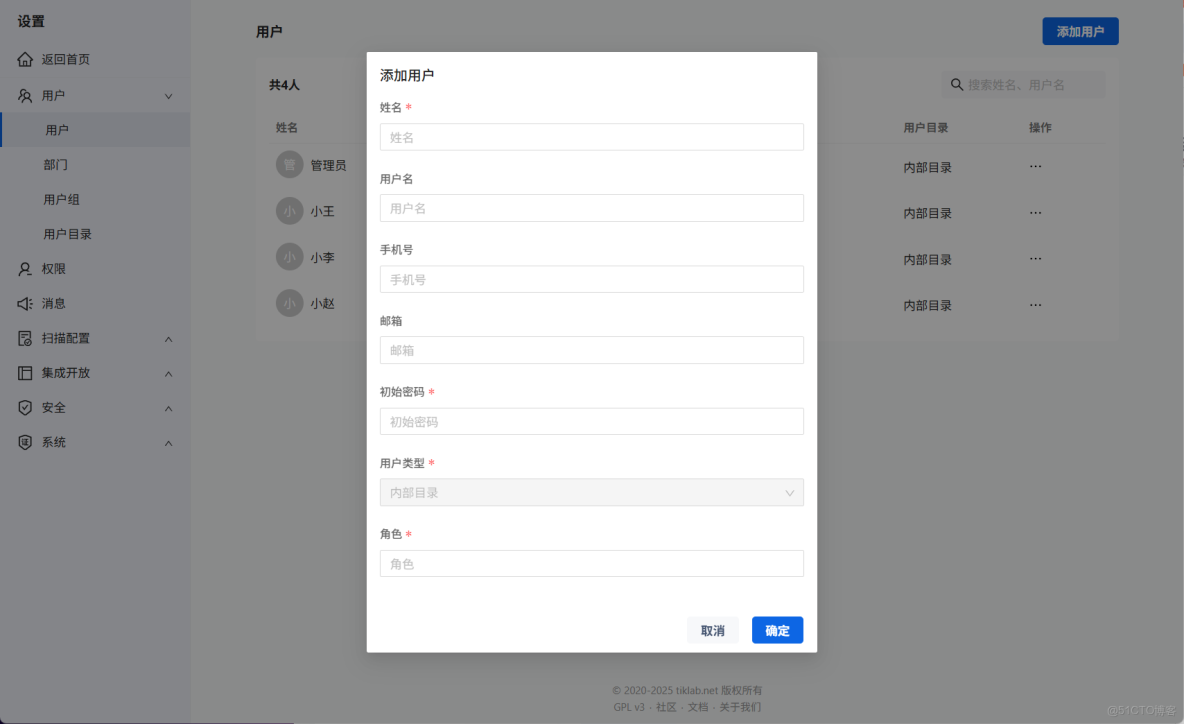Click the 确定 confirm button
This screenshot has width=1184, height=724.
coord(777,630)
